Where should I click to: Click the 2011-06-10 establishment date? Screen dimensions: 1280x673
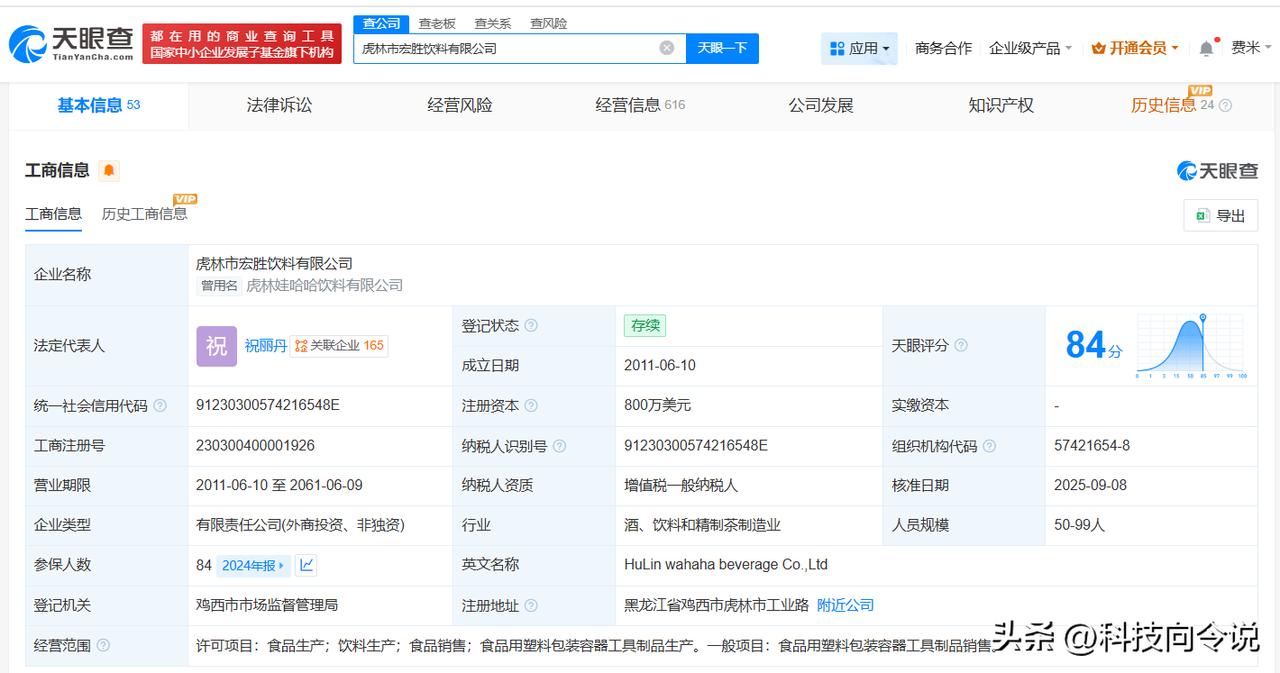click(x=660, y=366)
